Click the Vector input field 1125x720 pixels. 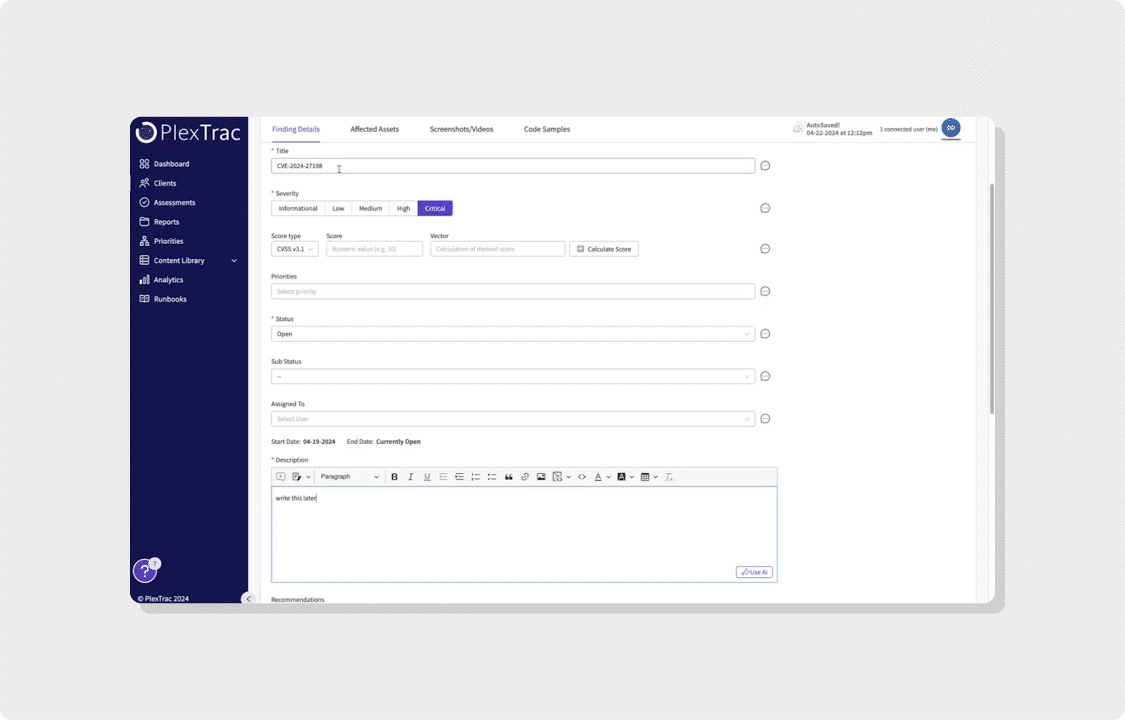point(498,249)
